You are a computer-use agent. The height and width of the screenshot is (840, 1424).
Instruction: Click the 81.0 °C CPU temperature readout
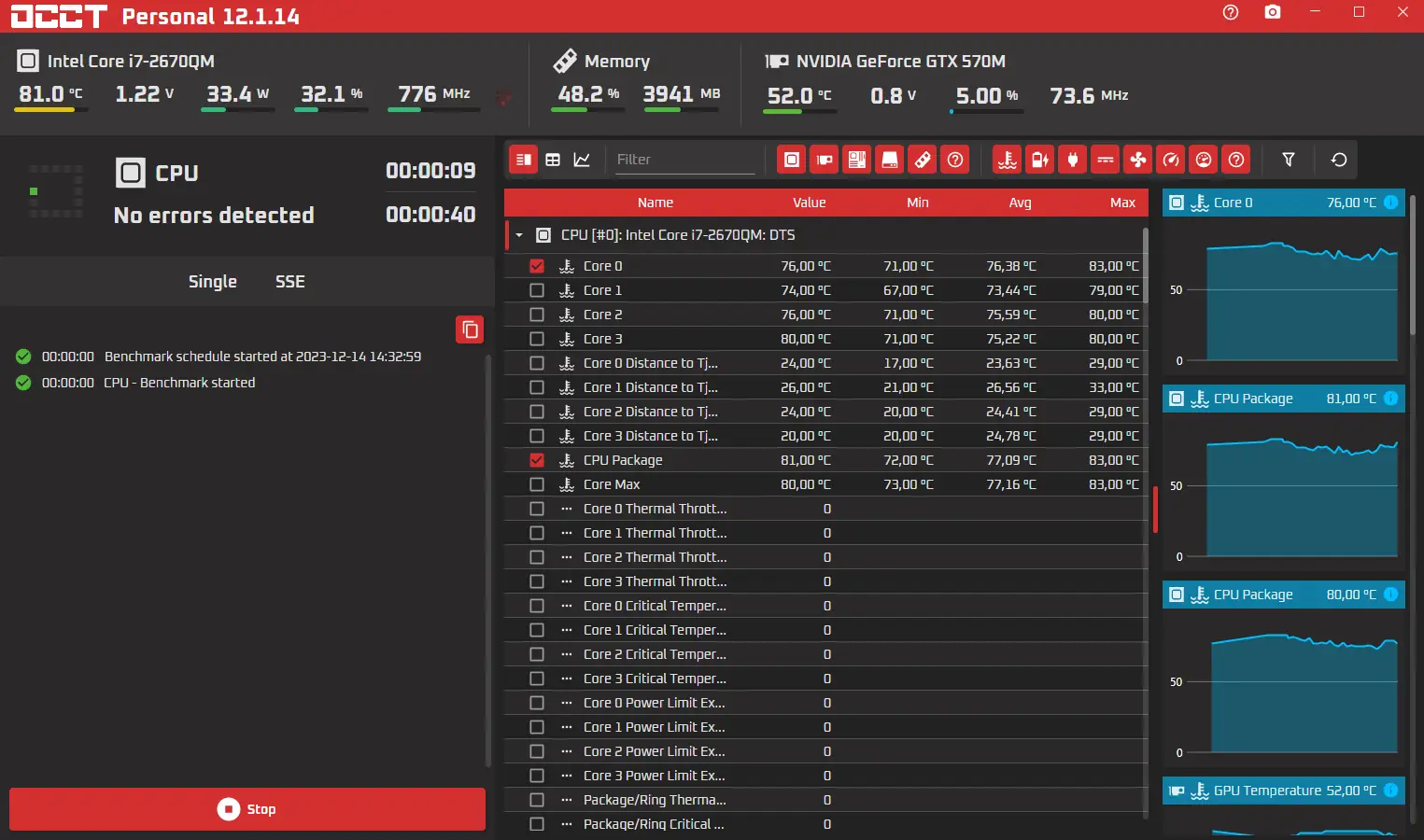[x=50, y=94]
